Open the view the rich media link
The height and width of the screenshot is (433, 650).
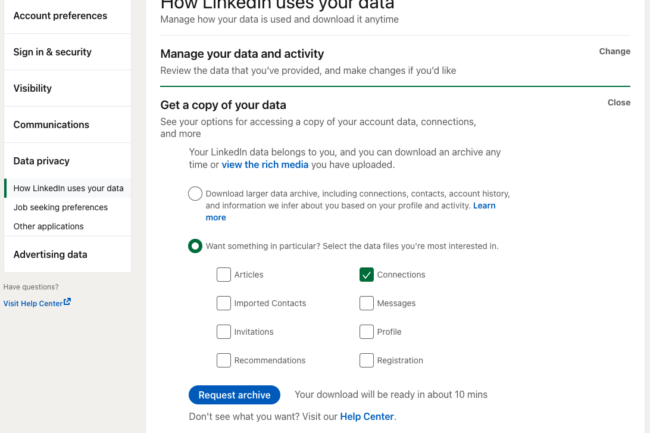(265, 164)
